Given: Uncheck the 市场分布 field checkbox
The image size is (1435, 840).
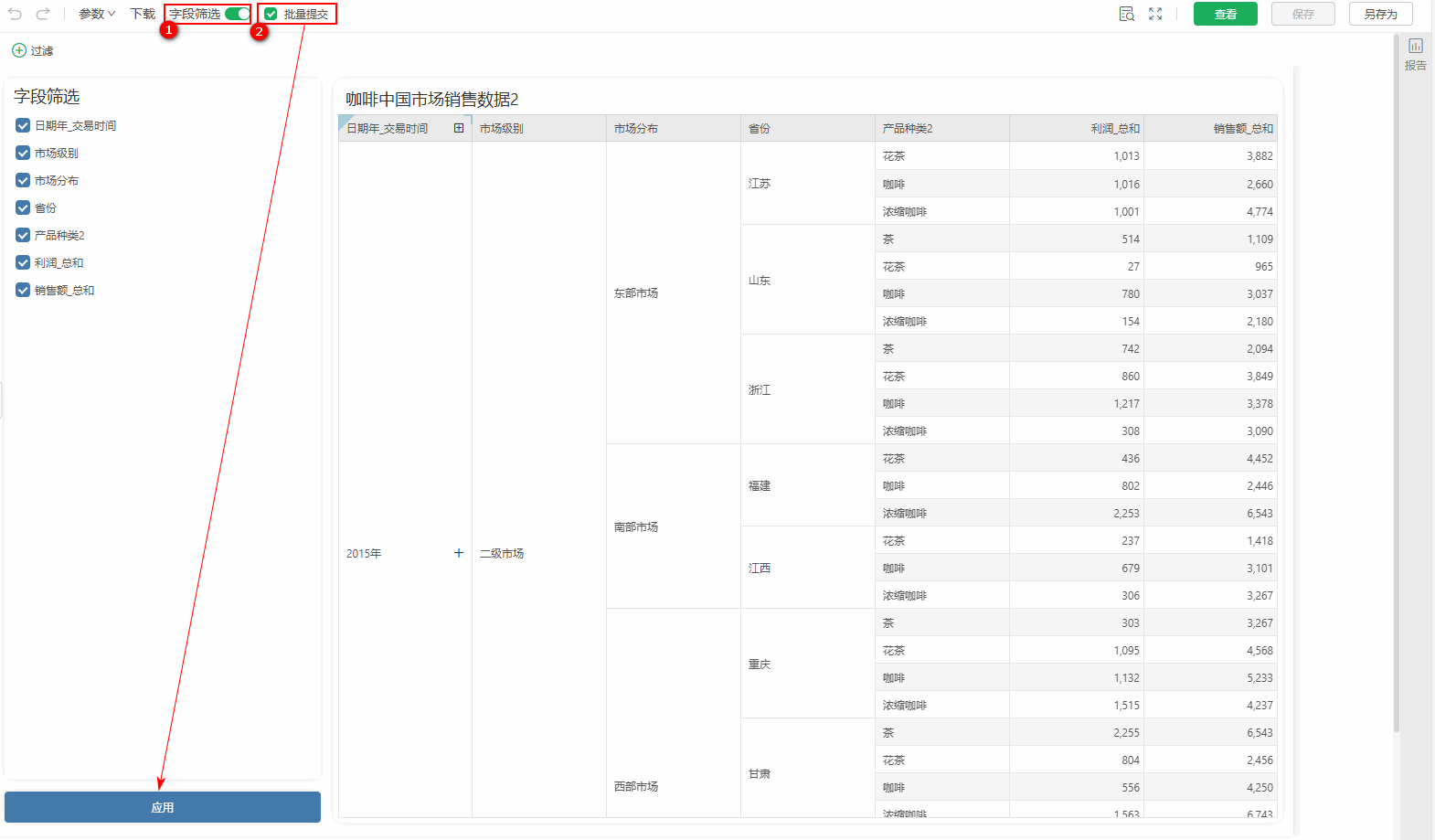Looking at the screenshot, I should tap(23, 180).
